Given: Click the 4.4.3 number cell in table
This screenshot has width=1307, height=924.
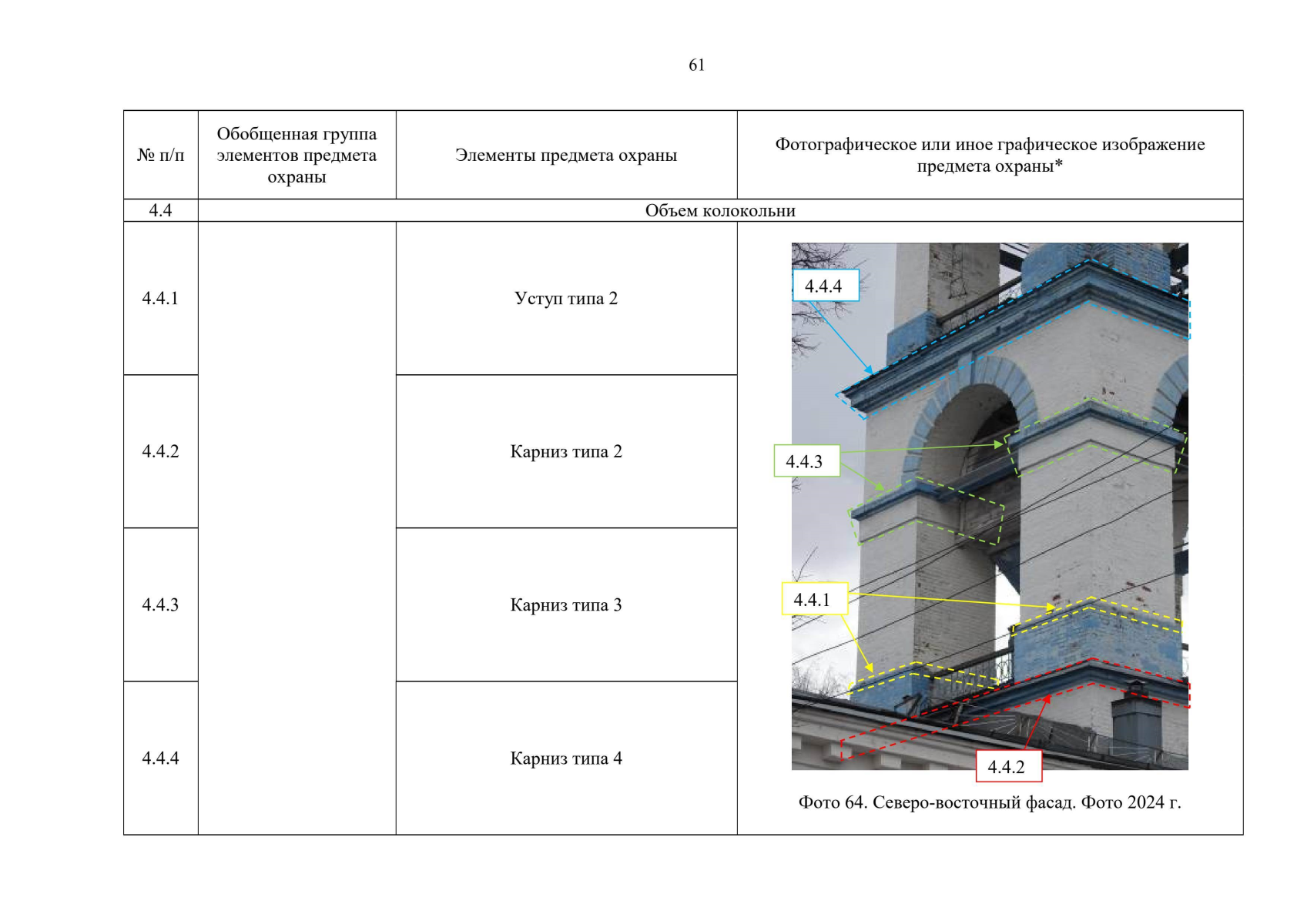Looking at the screenshot, I should 160,605.
